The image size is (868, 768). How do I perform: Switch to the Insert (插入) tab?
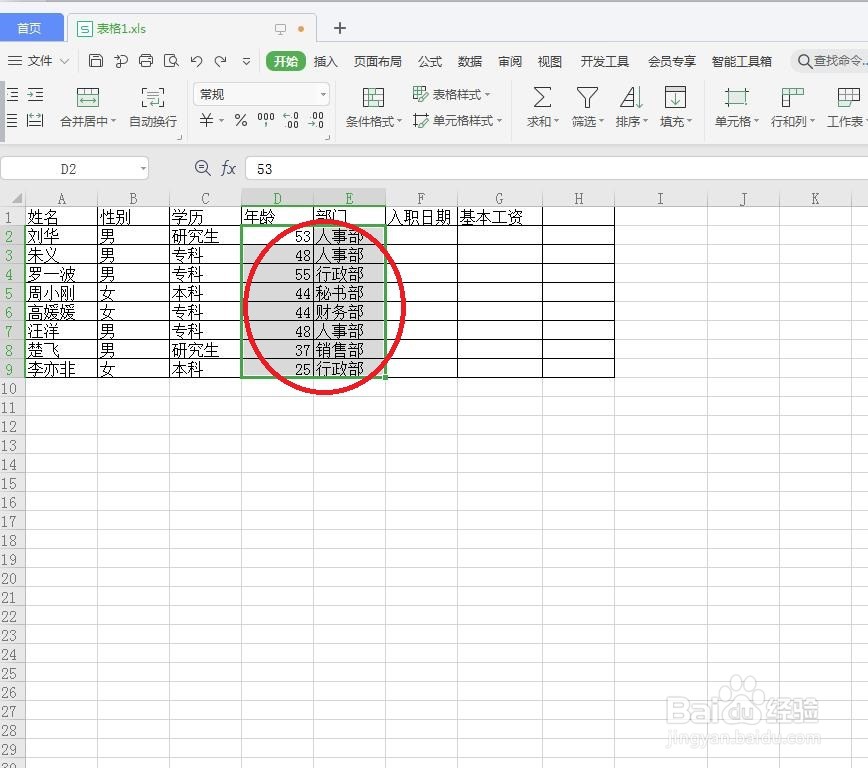click(x=326, y=61)
